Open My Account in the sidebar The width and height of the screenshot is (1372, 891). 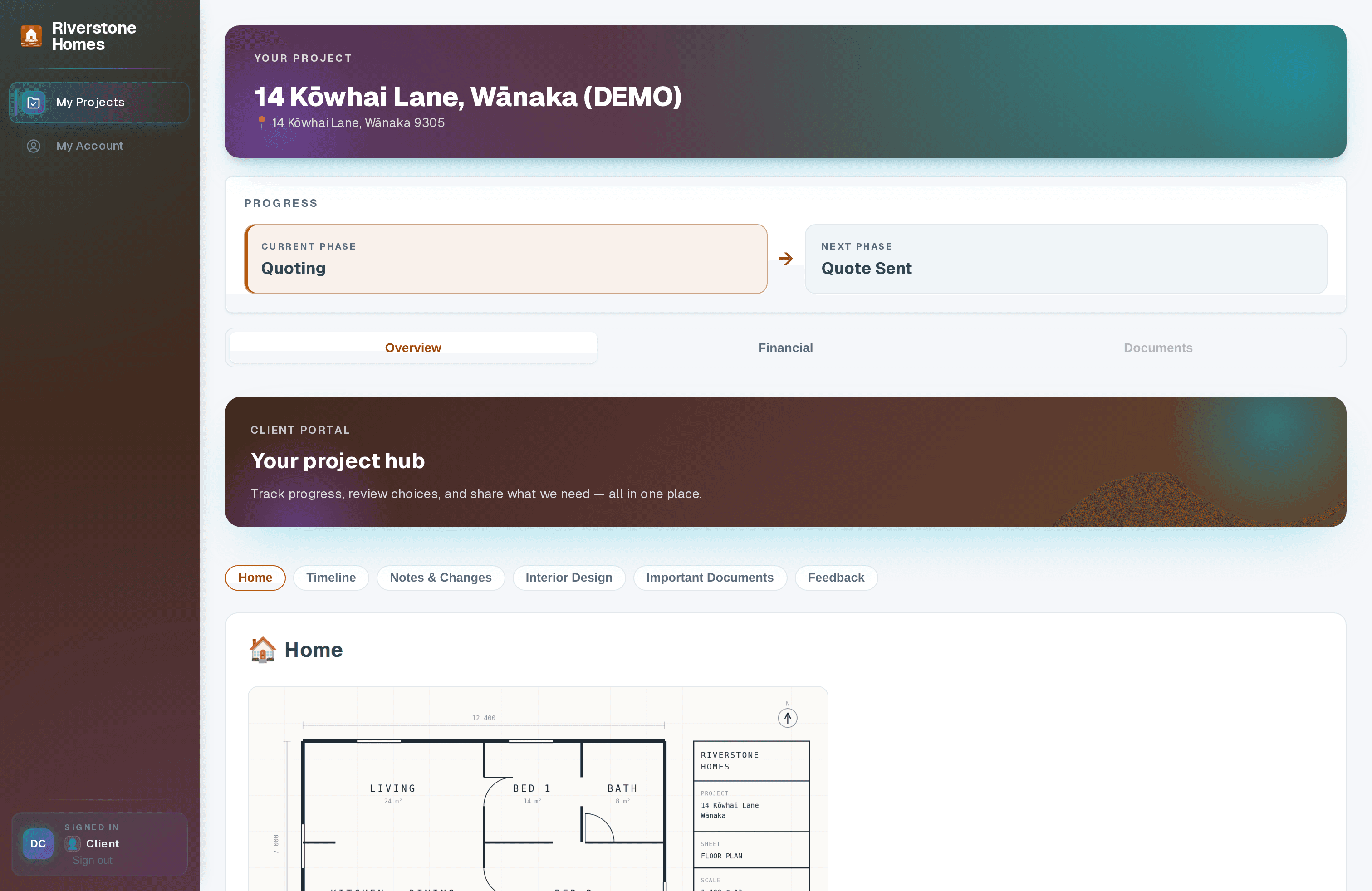coord(99,146)
